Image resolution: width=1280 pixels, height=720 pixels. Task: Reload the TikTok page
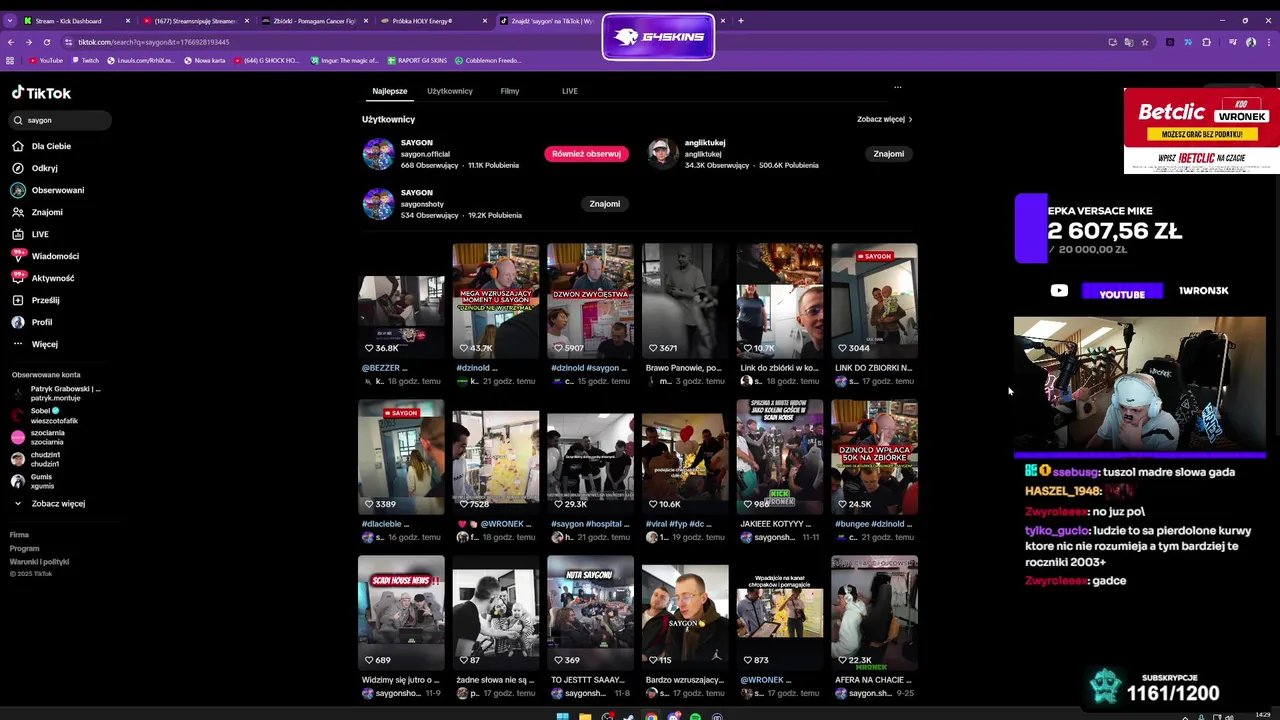click(47, 42)
